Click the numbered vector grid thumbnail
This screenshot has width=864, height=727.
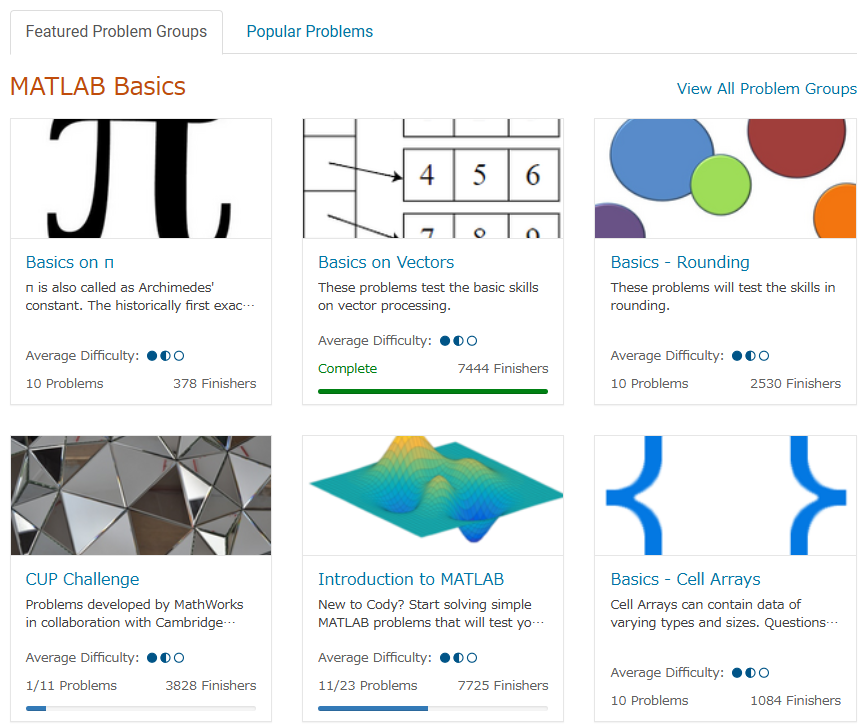(433, 178)
